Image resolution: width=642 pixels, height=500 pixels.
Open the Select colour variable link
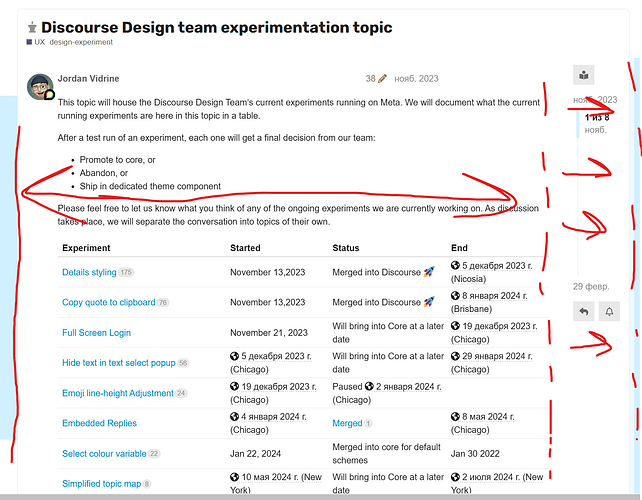(104, 454)
